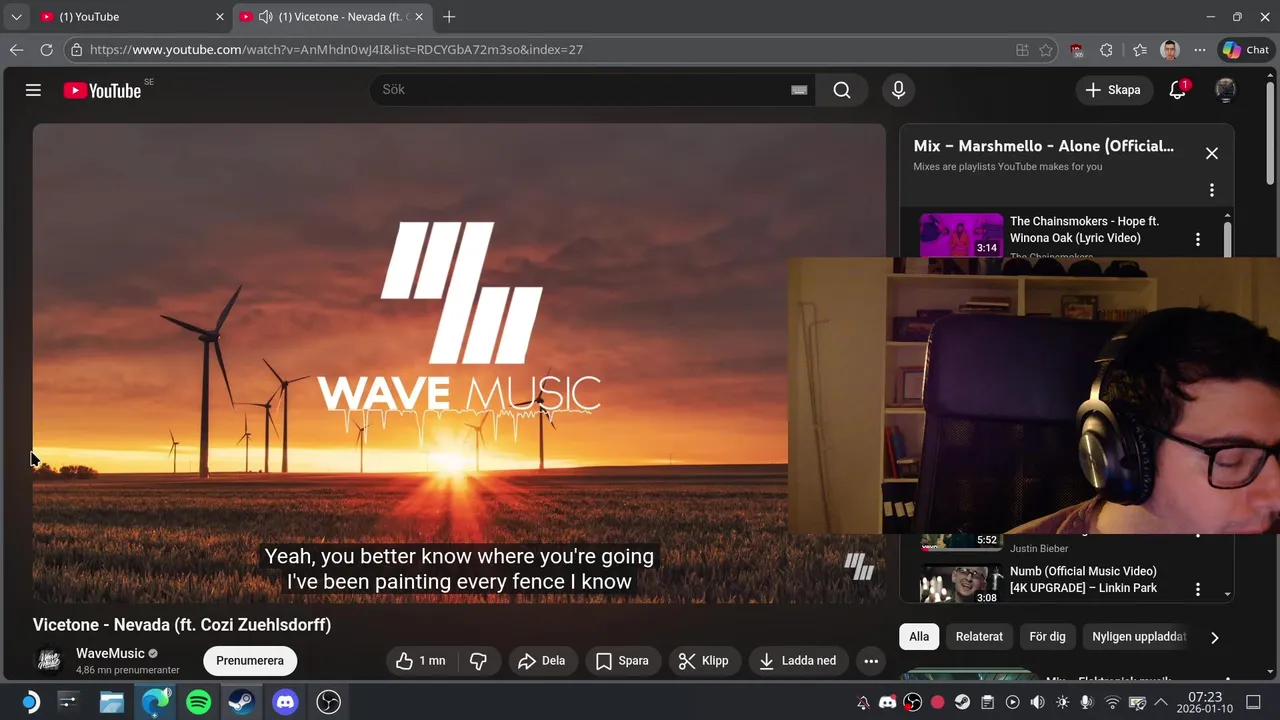The width and height of the screenshot is (1280, 720).
Task: Like the video with thumbs up
Action: 420,661
